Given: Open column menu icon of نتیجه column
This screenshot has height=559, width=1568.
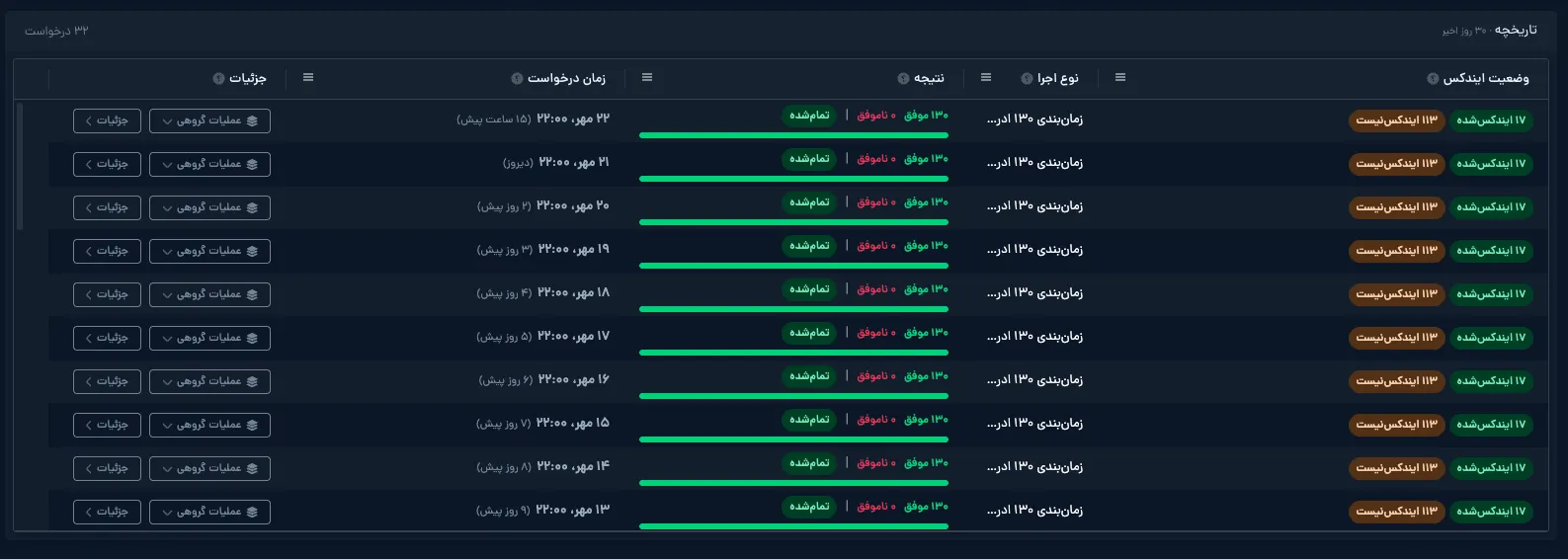Looking at the screenshot, I should [647, 77].
